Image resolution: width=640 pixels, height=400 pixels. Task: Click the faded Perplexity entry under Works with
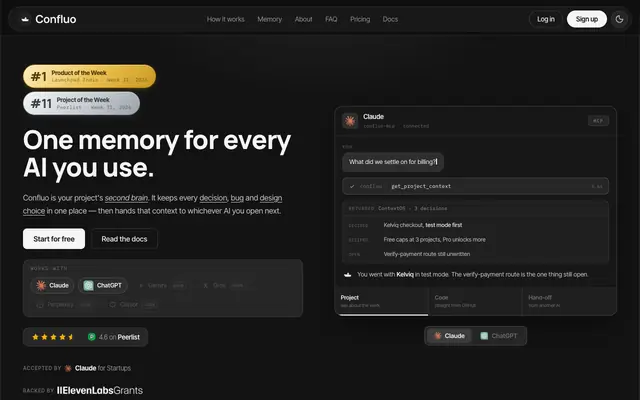[x=64, y=304]
